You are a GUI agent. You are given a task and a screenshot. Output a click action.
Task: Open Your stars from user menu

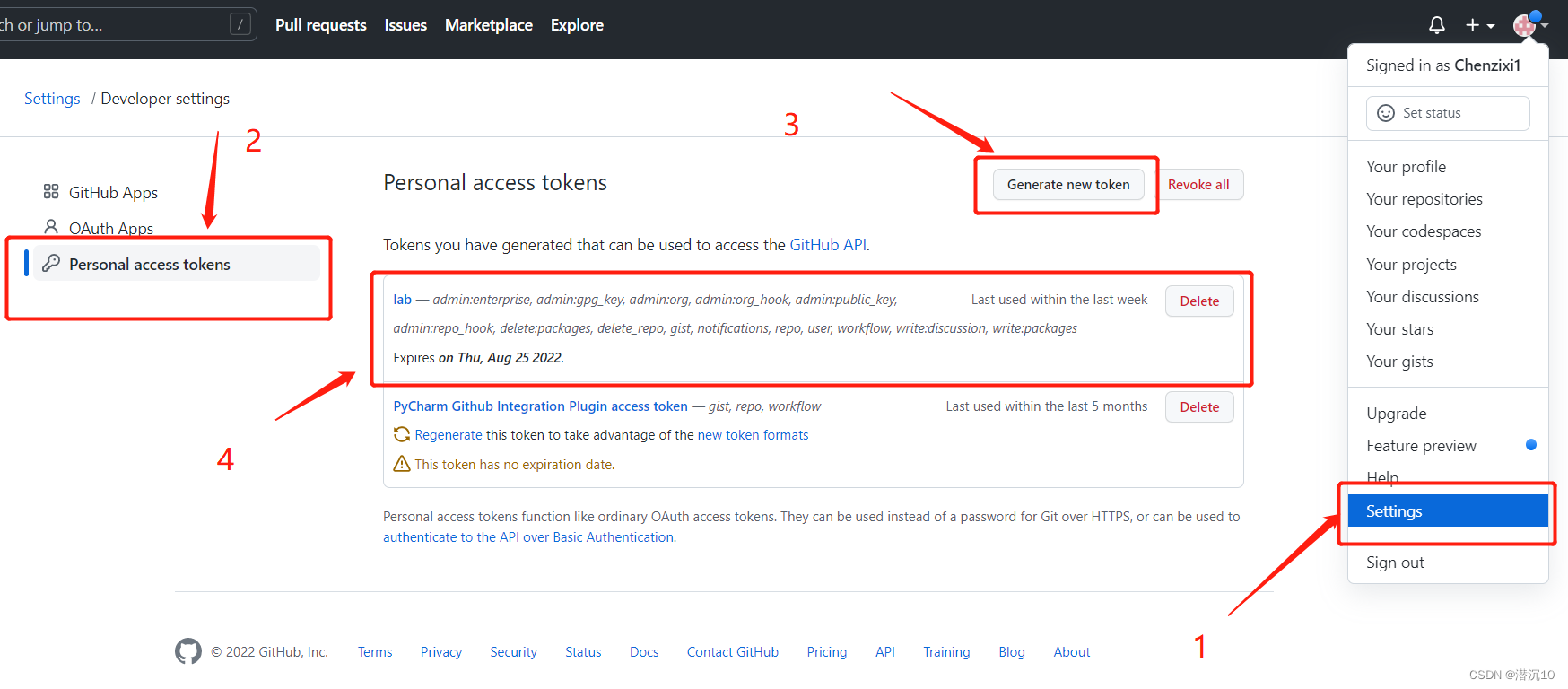pyautogui.click(x=1399, y=329)
